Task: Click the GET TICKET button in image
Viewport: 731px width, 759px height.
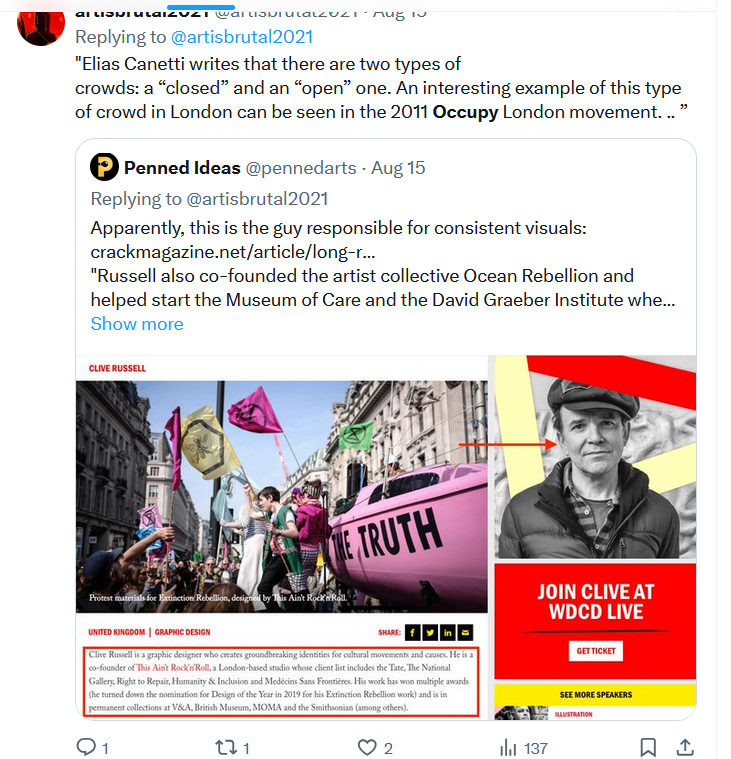Action: point(595,651)
